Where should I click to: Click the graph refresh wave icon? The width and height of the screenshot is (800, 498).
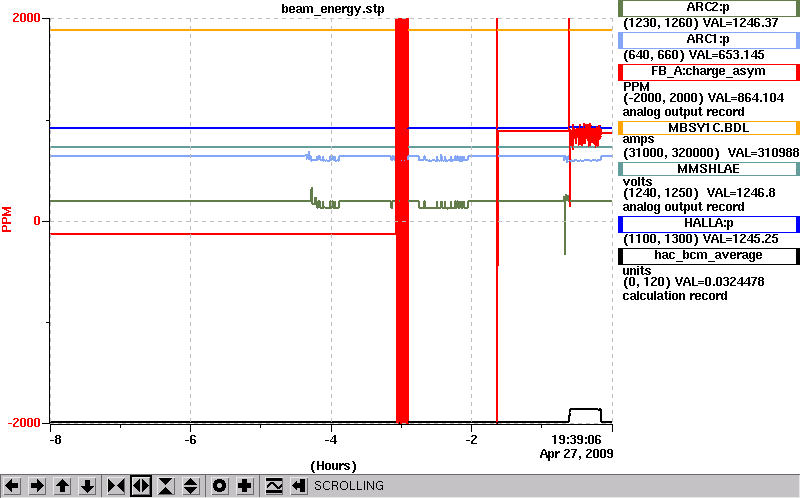click(x=274, y=486)
